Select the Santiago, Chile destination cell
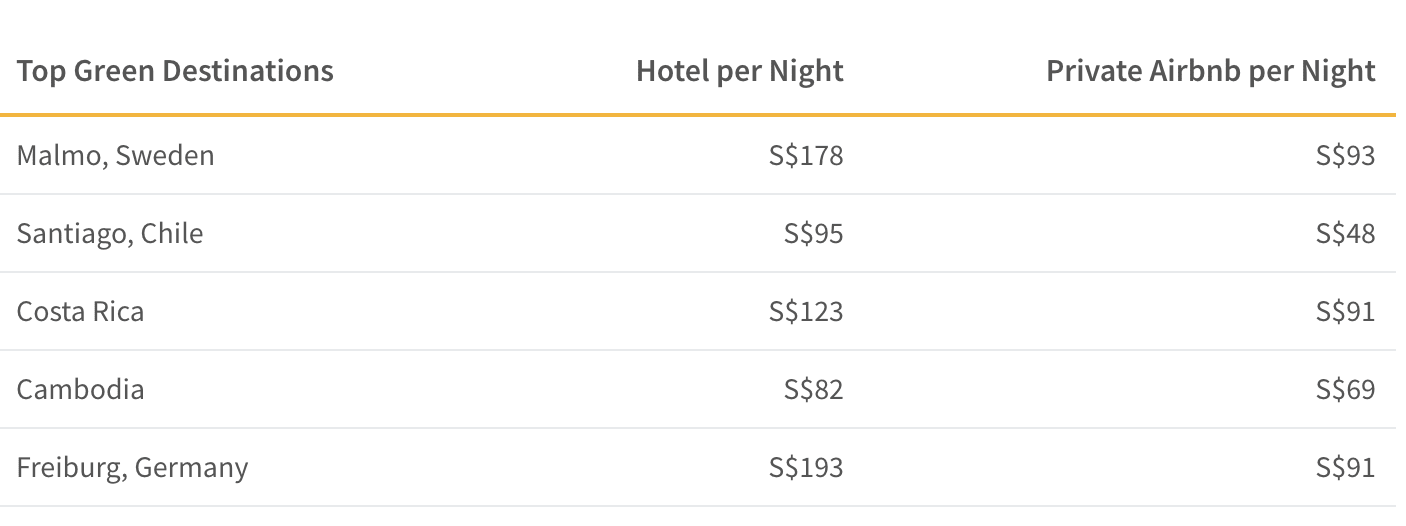 click(x=110, y=234)
